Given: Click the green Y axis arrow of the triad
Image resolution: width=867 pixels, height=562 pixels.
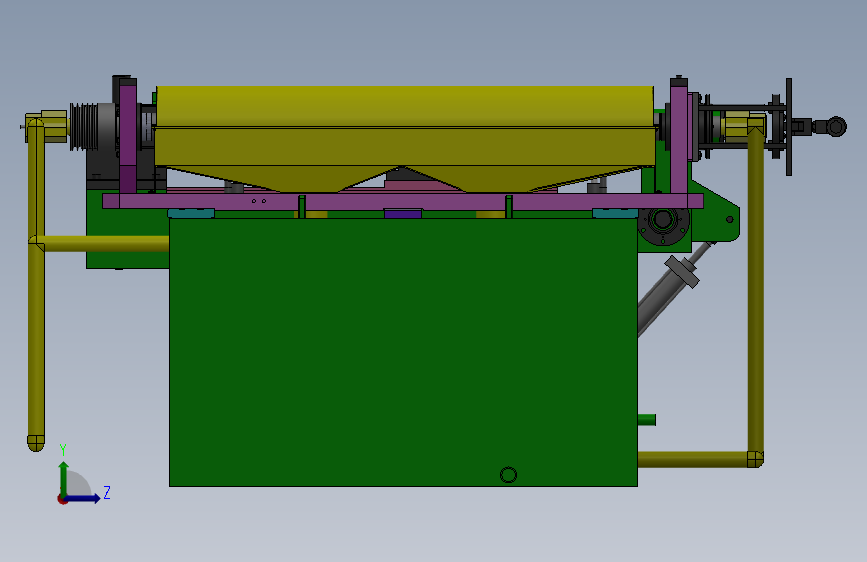Looking at the screenshot, I should [64, 478].
